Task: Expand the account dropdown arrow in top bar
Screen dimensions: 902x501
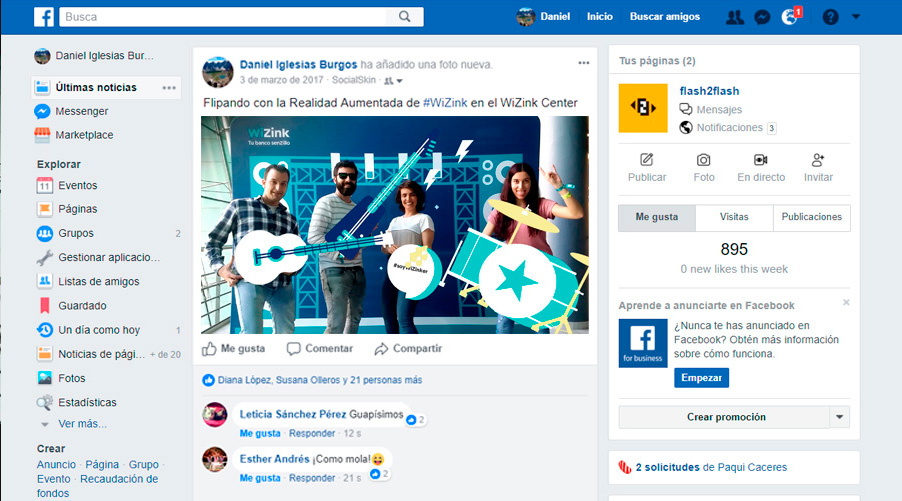Action: tap(856, 17)
